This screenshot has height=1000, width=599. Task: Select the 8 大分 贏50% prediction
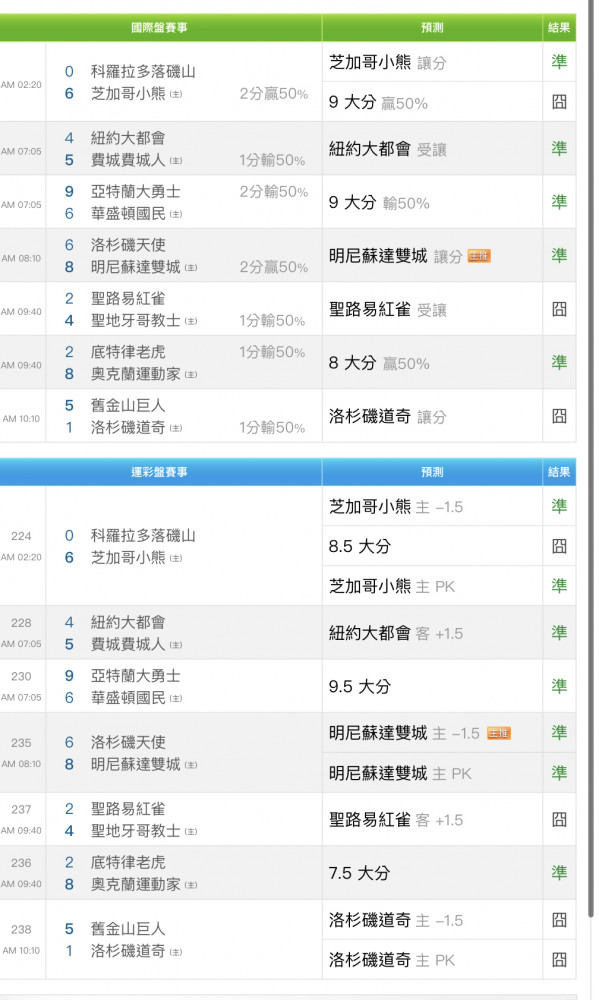[x=379, y=363]
